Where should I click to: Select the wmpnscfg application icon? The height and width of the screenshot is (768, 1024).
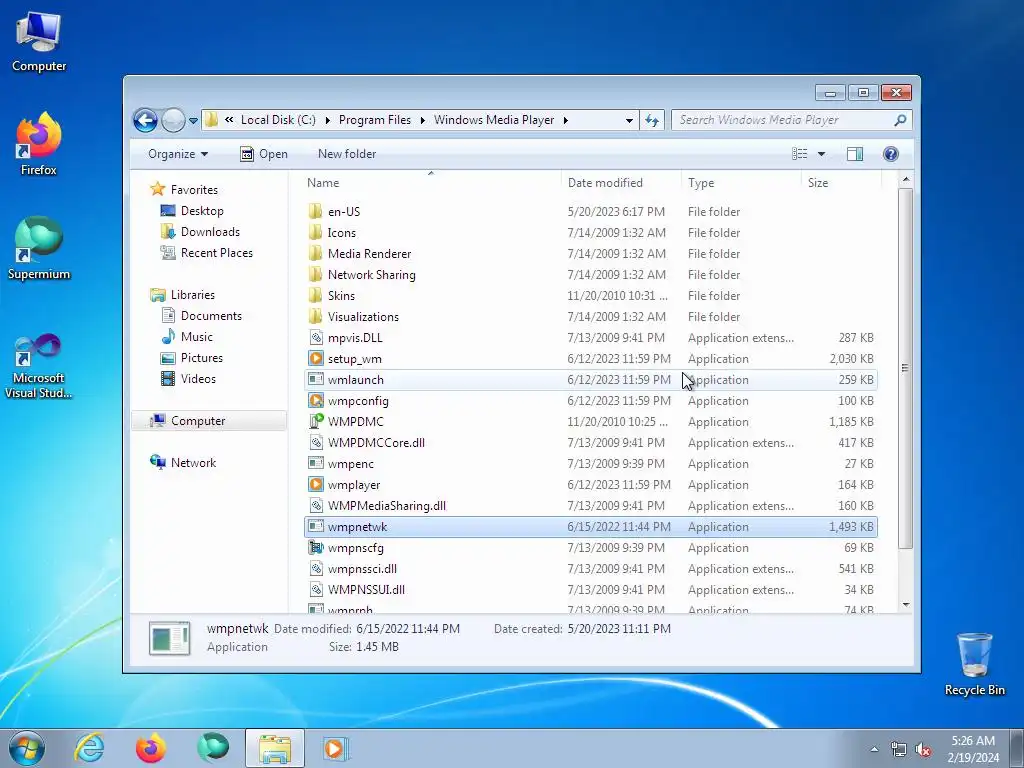coord(315,547)
